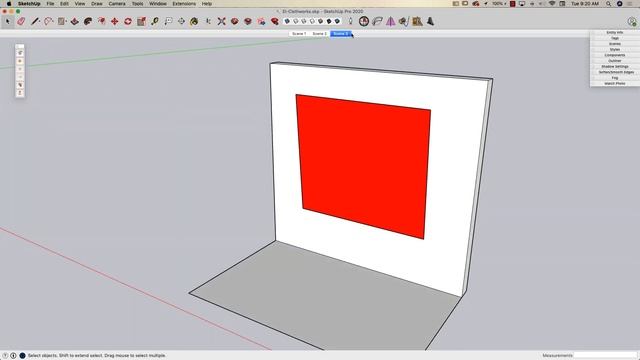Image resolution: width=640 pixels, height=360 pixels.
Task: Activate the Rotate tool
Action: point(128,21)
